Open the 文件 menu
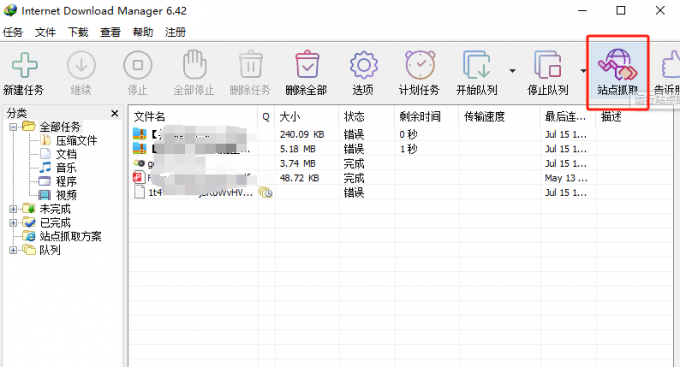Viewport: 680px width, 367px height. click(45, 32)
